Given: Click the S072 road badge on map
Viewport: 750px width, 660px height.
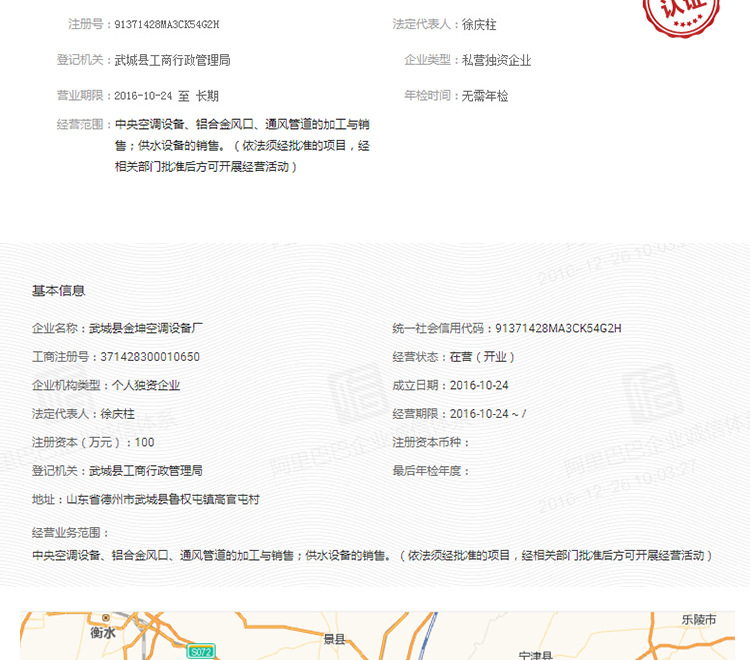Looking at the screenshot, I should [200, 651].
